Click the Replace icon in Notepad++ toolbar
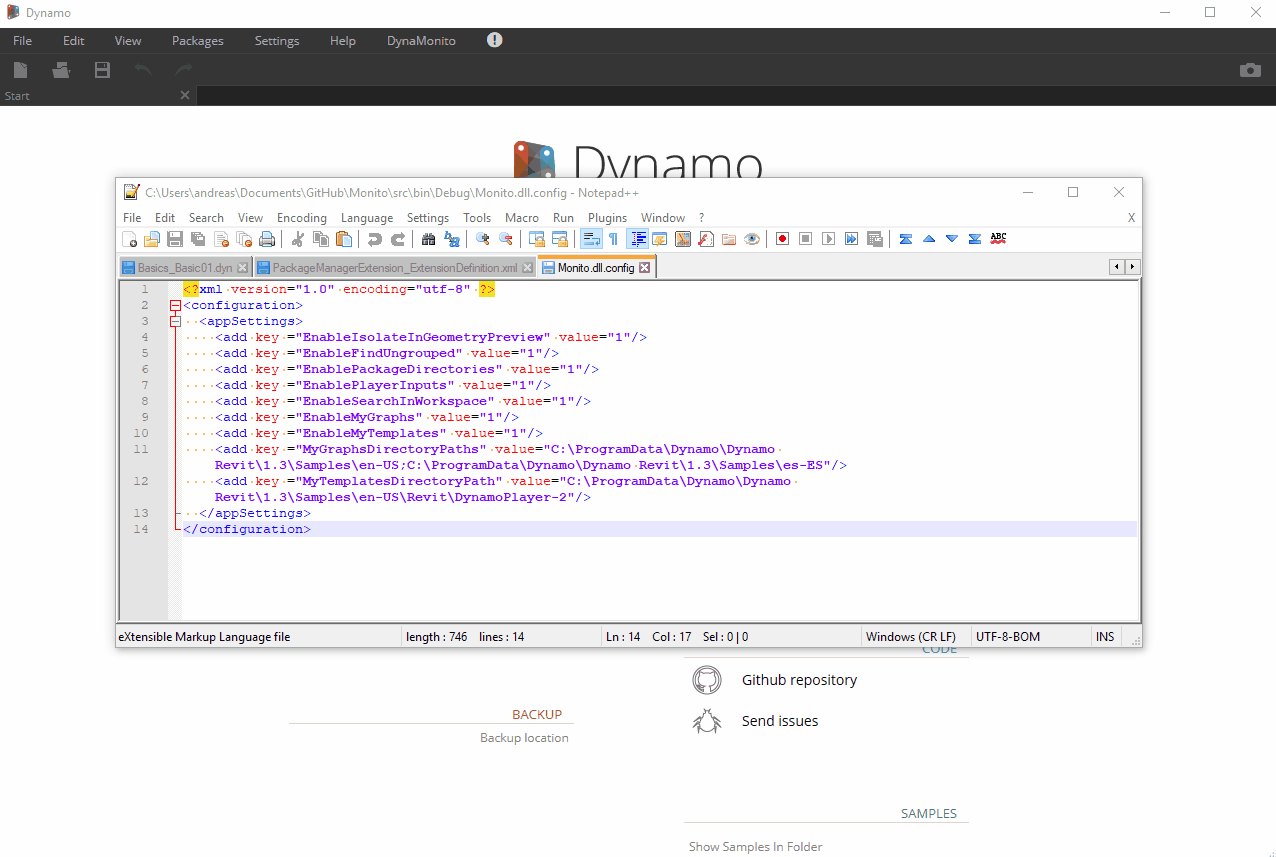 [452, 239]
